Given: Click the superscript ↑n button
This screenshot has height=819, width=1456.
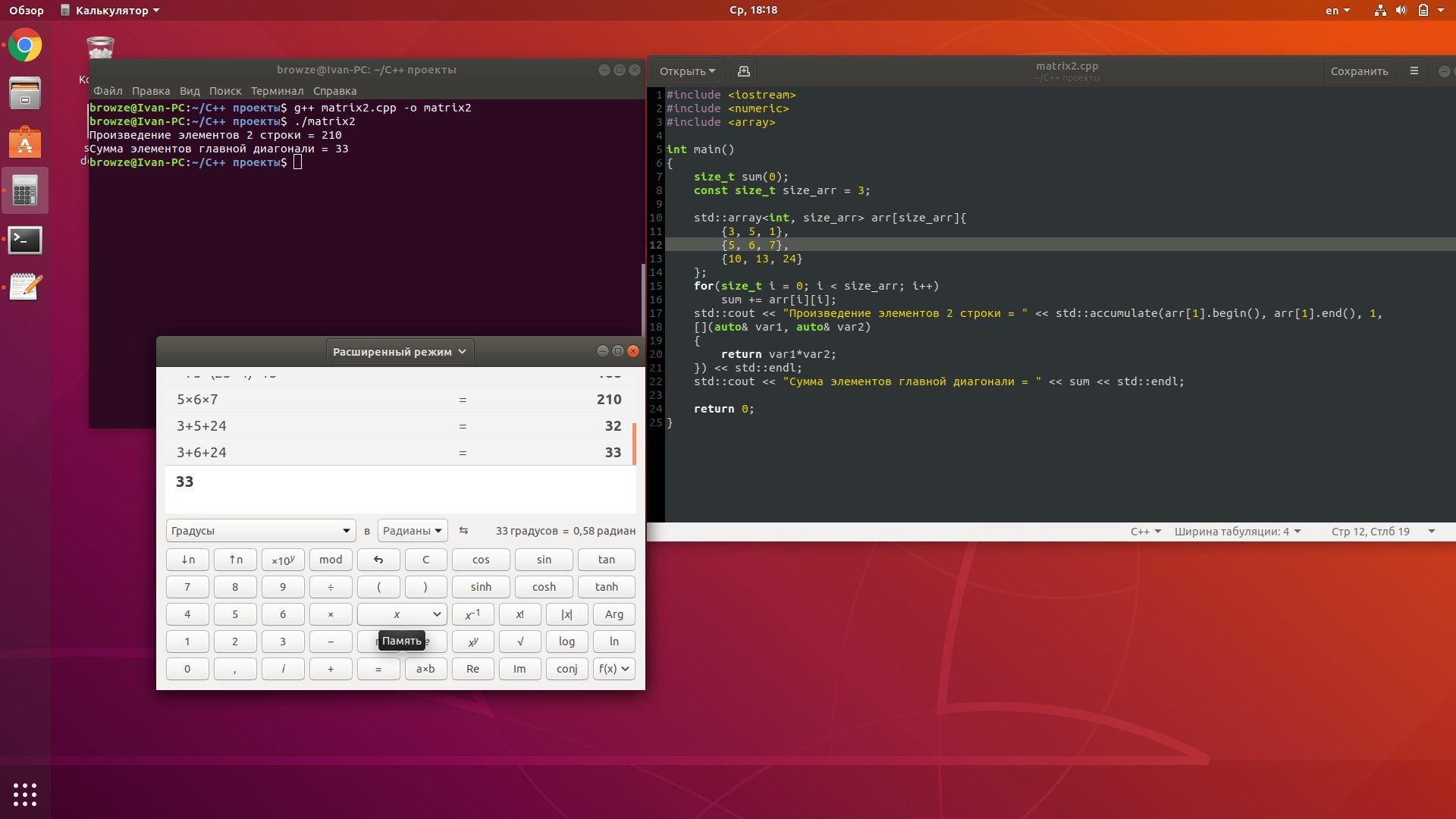Looking at the screenshot, I should pos(235,560).
